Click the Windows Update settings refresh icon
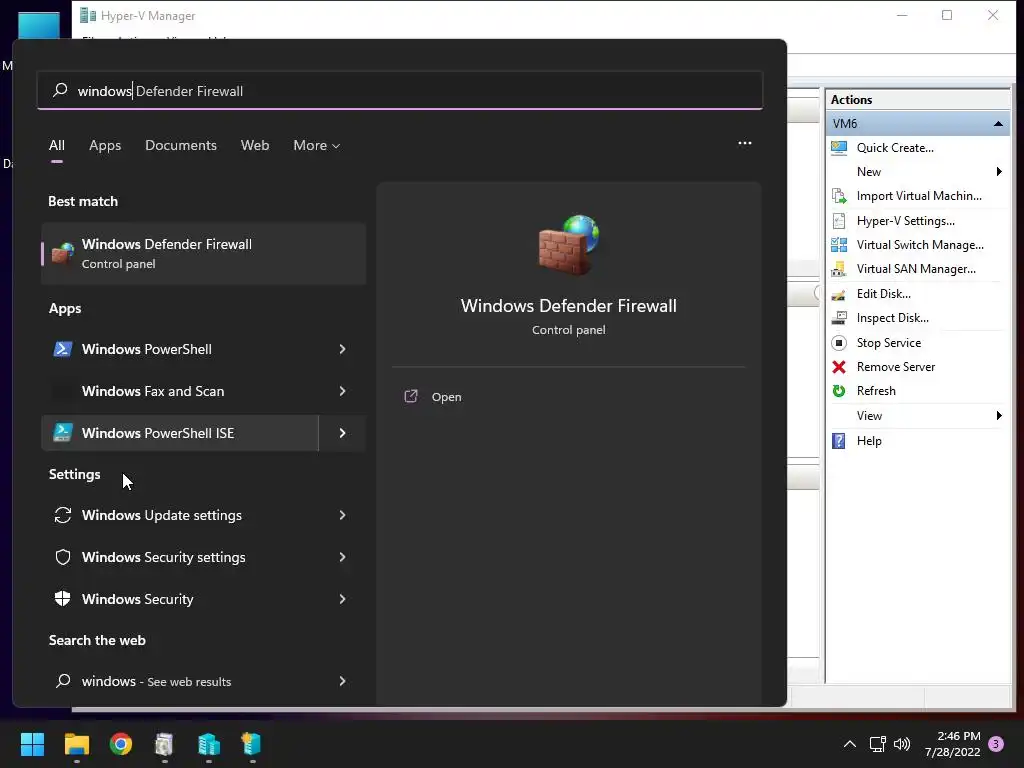Screen dimensions: 1024x768 (x=63, y=515)
